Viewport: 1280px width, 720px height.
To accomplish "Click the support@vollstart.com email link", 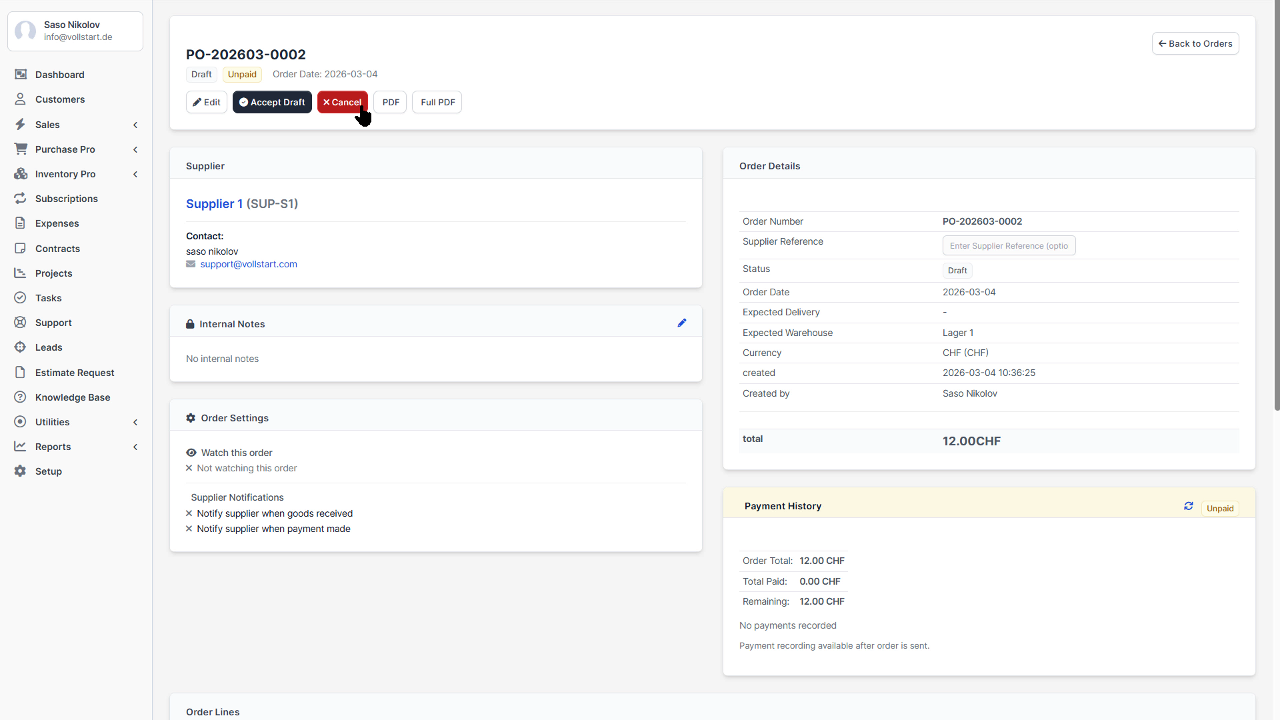I will 249,264.
